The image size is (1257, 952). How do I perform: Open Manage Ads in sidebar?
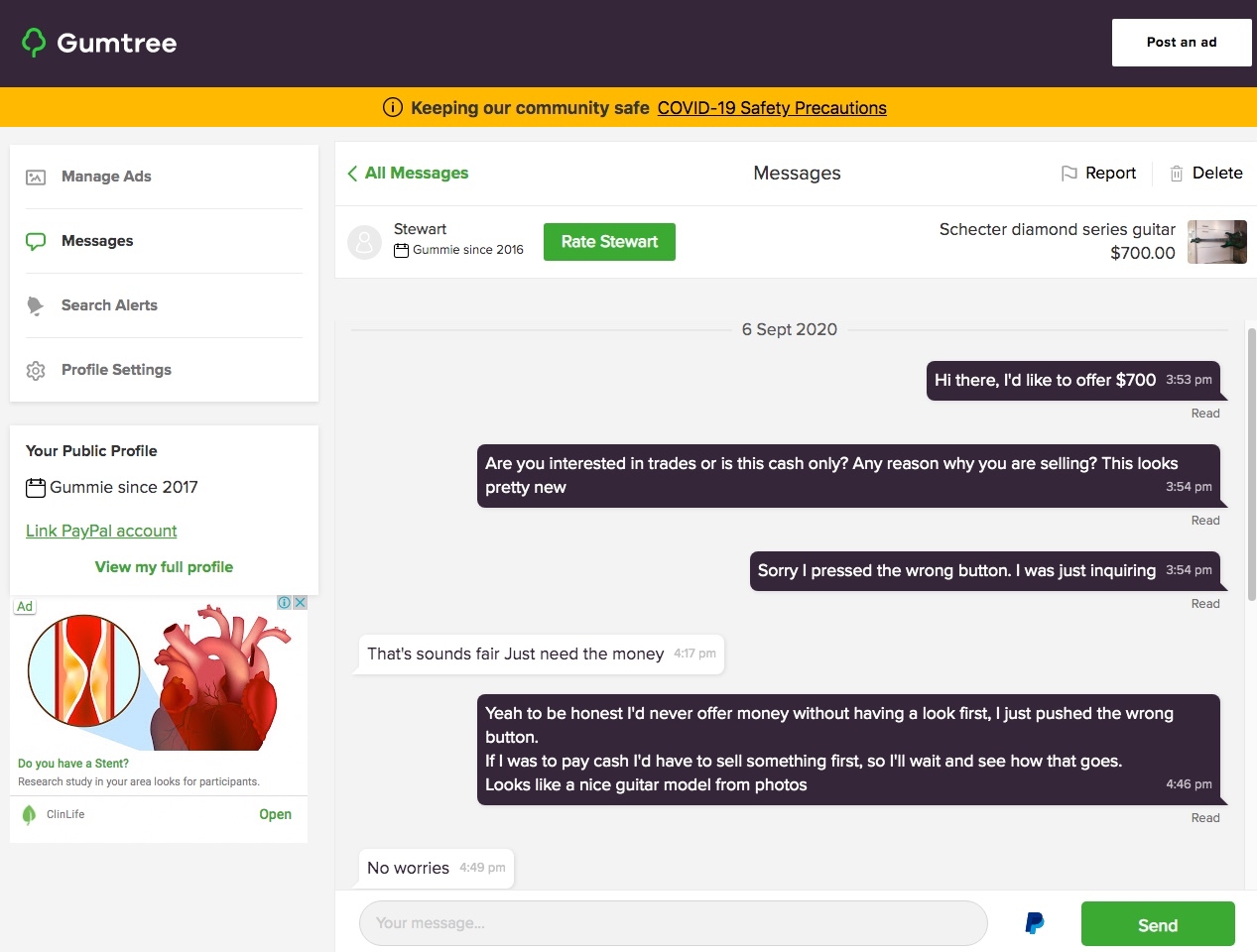[x=106, y=177]
